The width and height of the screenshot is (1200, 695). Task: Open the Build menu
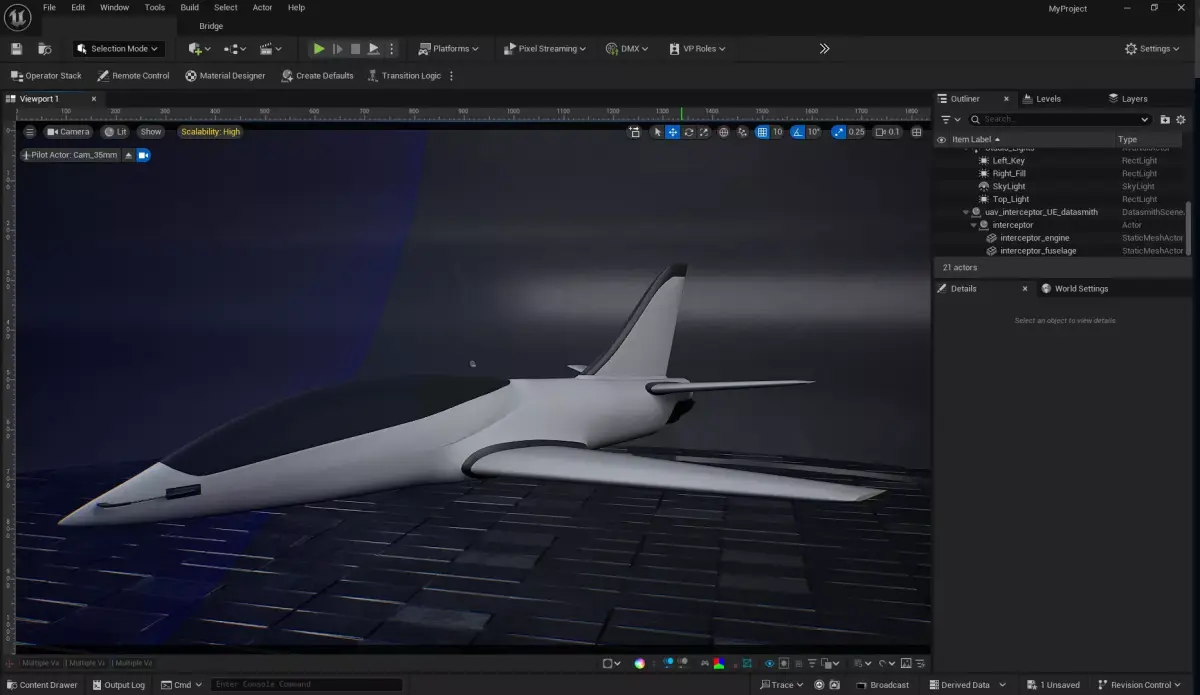click(x=190, y=7)
